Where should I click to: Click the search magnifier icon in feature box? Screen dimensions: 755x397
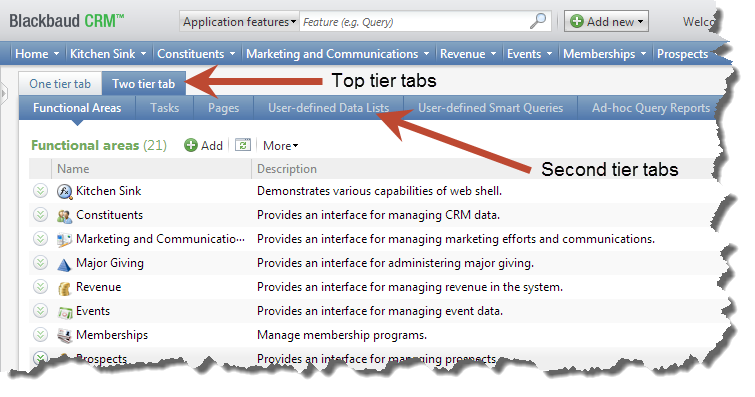pos(538,21)
